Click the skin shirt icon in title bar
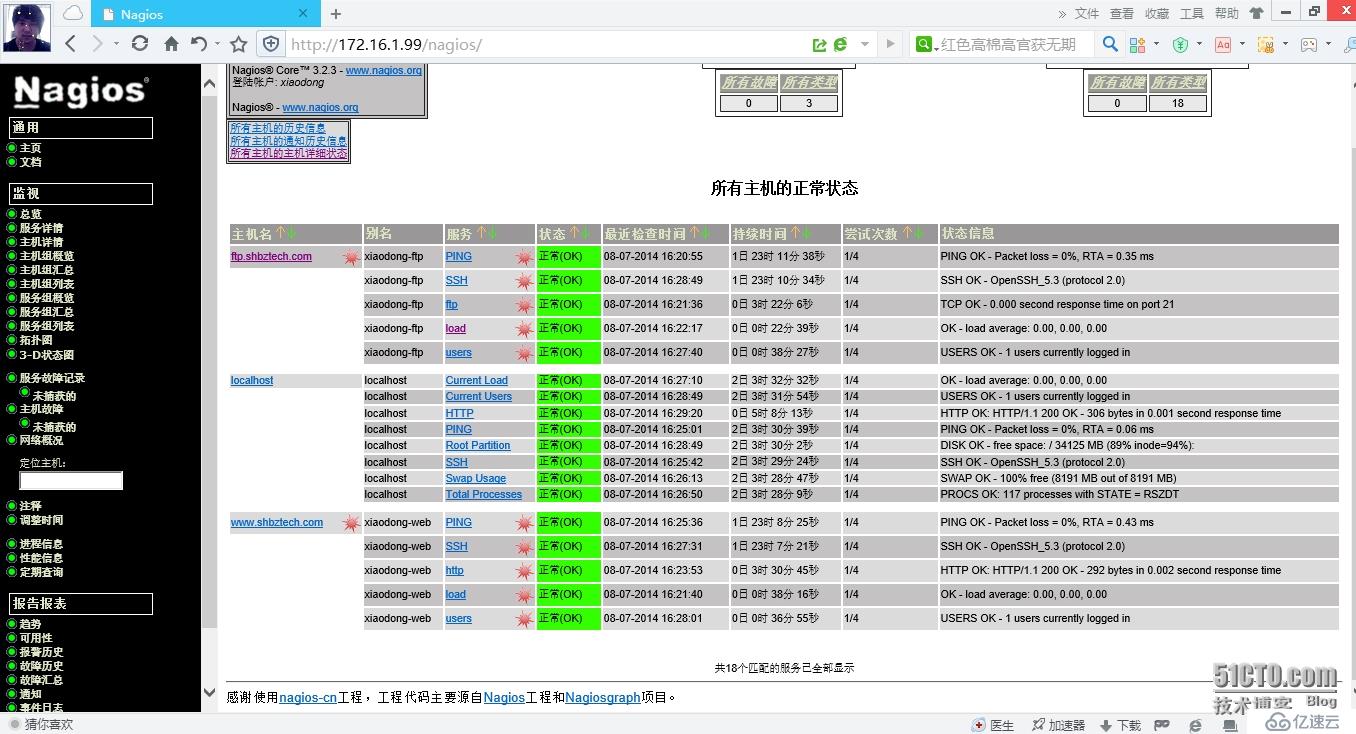 1257,13
